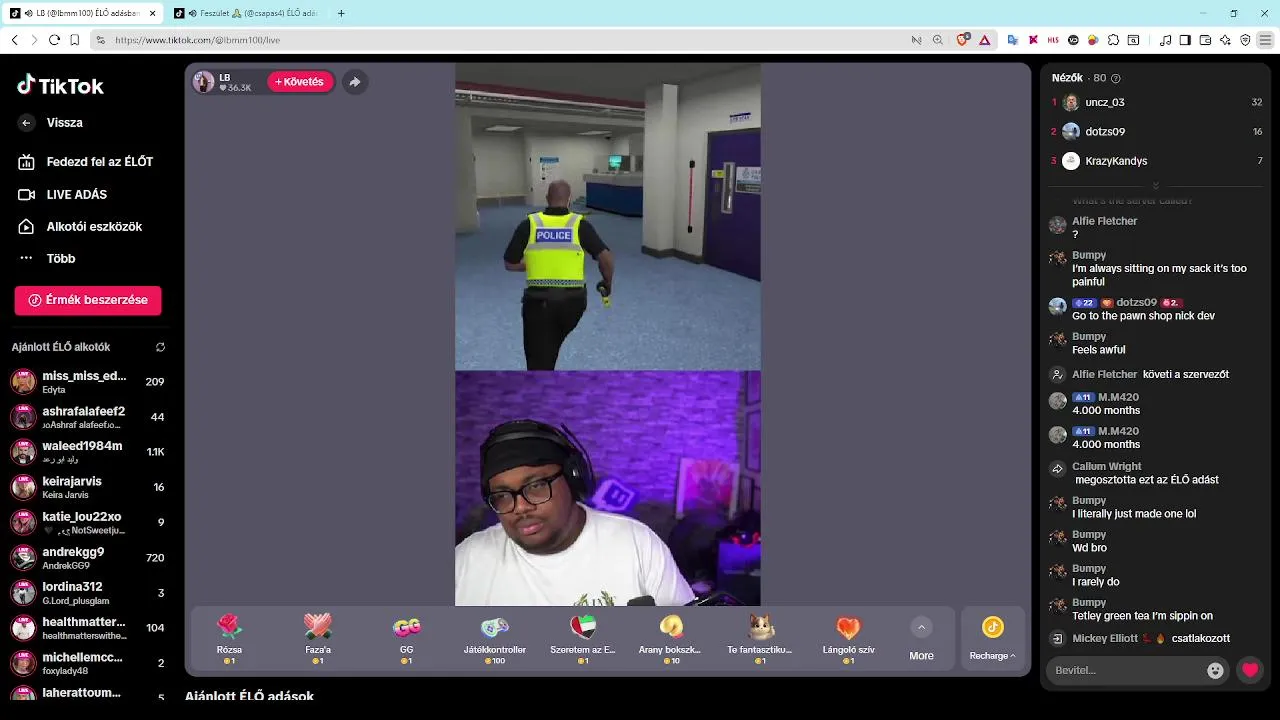Image resolution: width=1280 pixels, height=720 pixels.
Task: Send the Faza'a gift
Action: tap(318, 639)
